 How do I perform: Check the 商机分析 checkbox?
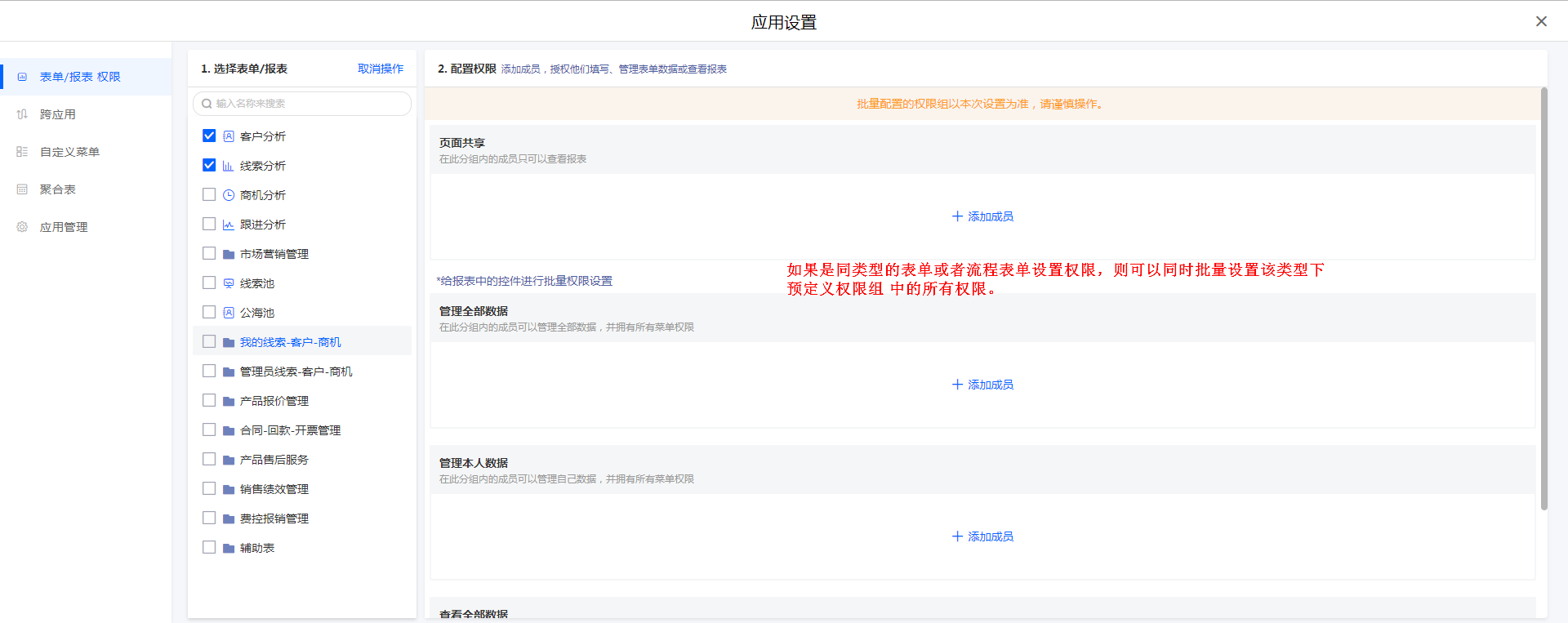[x=209, y=194]
